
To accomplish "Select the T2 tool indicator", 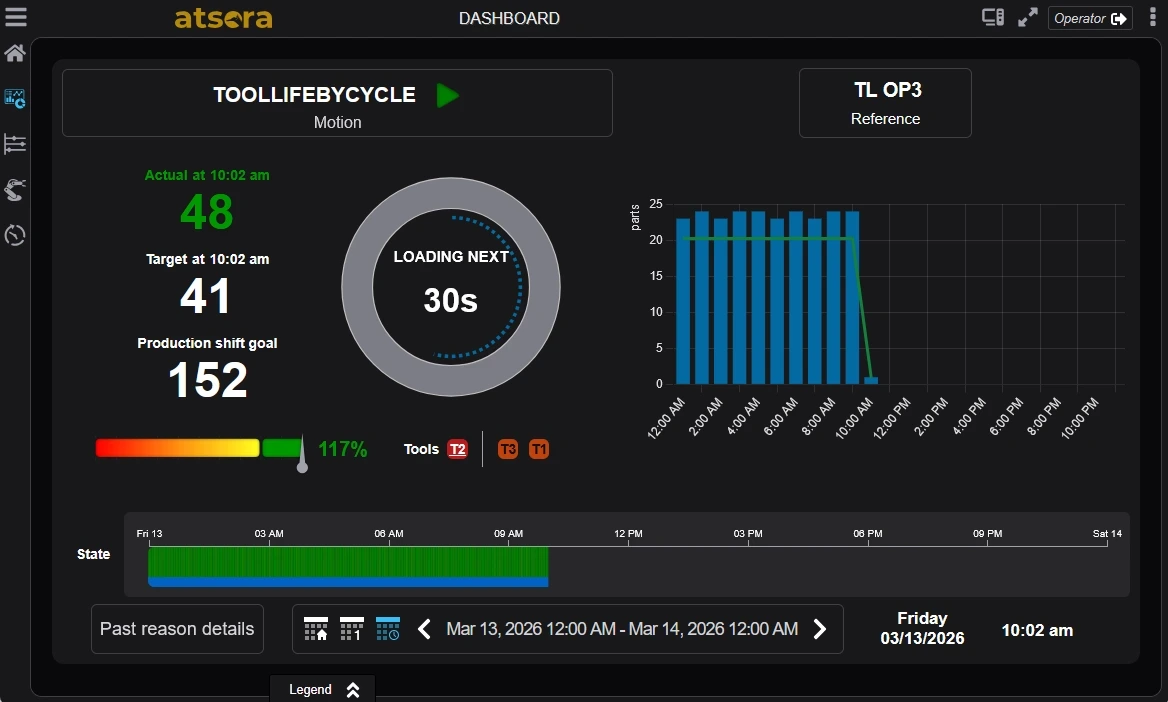I will (x=457, y=449).
